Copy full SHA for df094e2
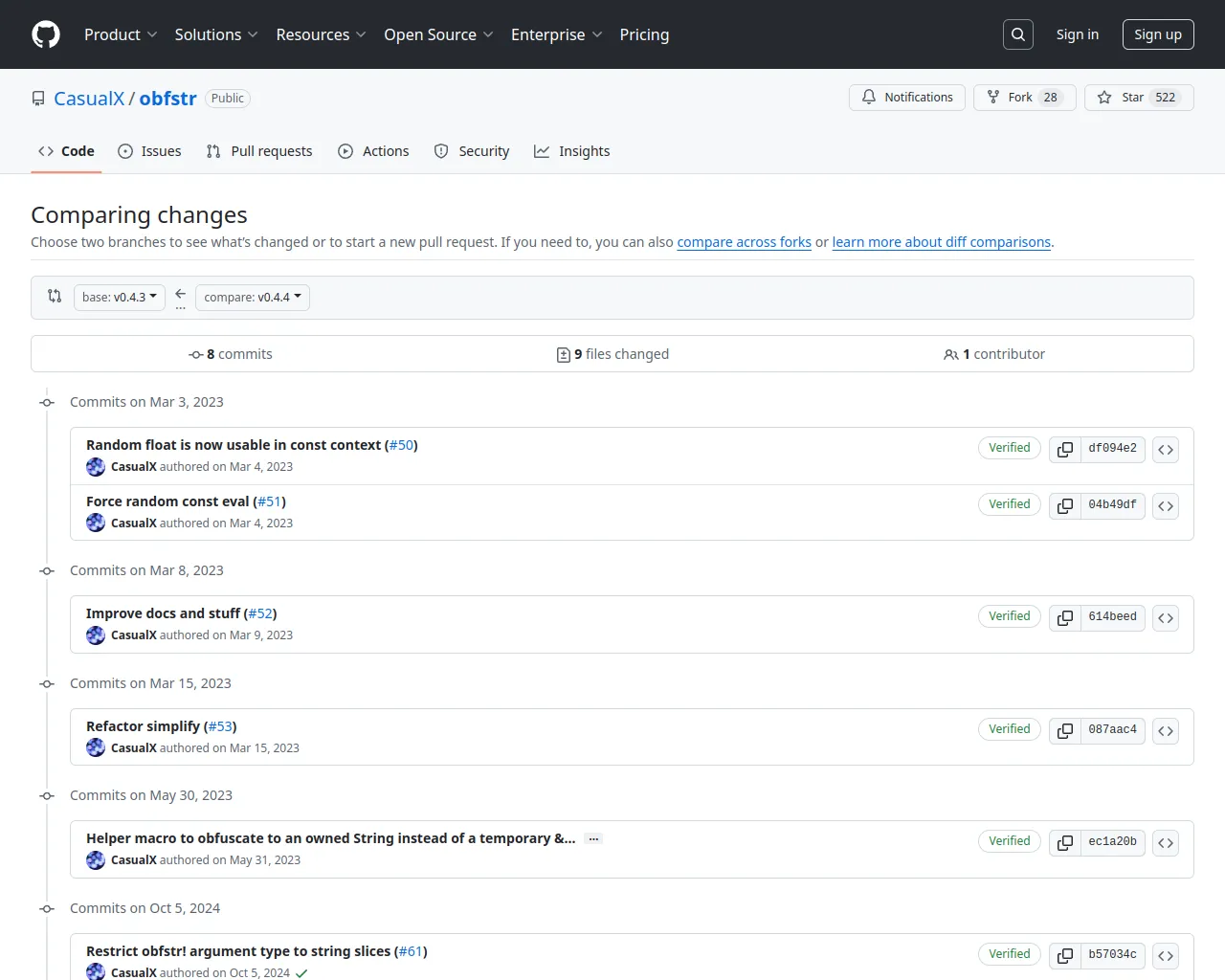 point(1065,449)
